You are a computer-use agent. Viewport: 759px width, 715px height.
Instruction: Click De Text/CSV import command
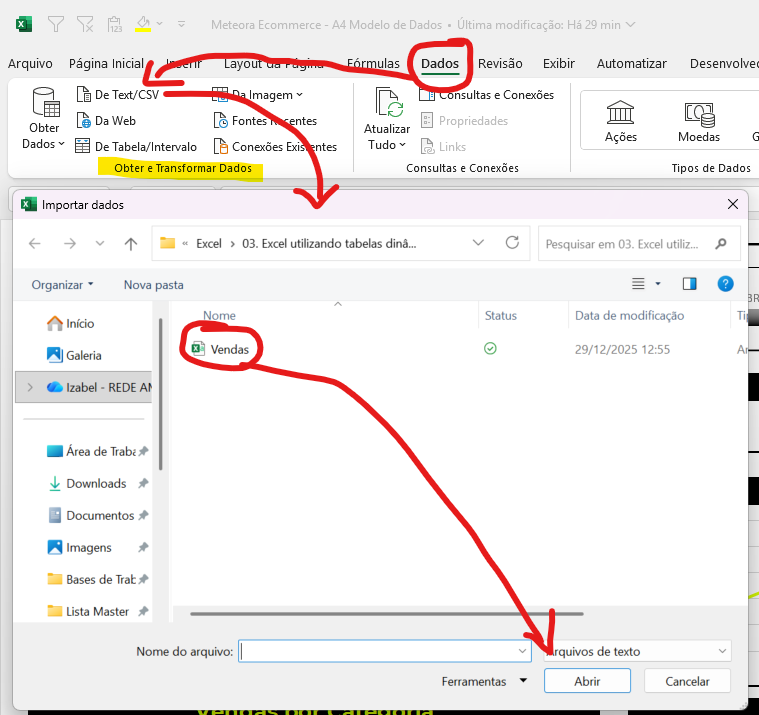coord(118,94)
